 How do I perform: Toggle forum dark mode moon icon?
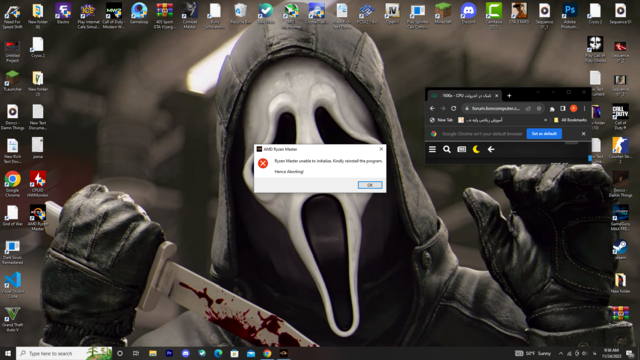tap(476, 149)
